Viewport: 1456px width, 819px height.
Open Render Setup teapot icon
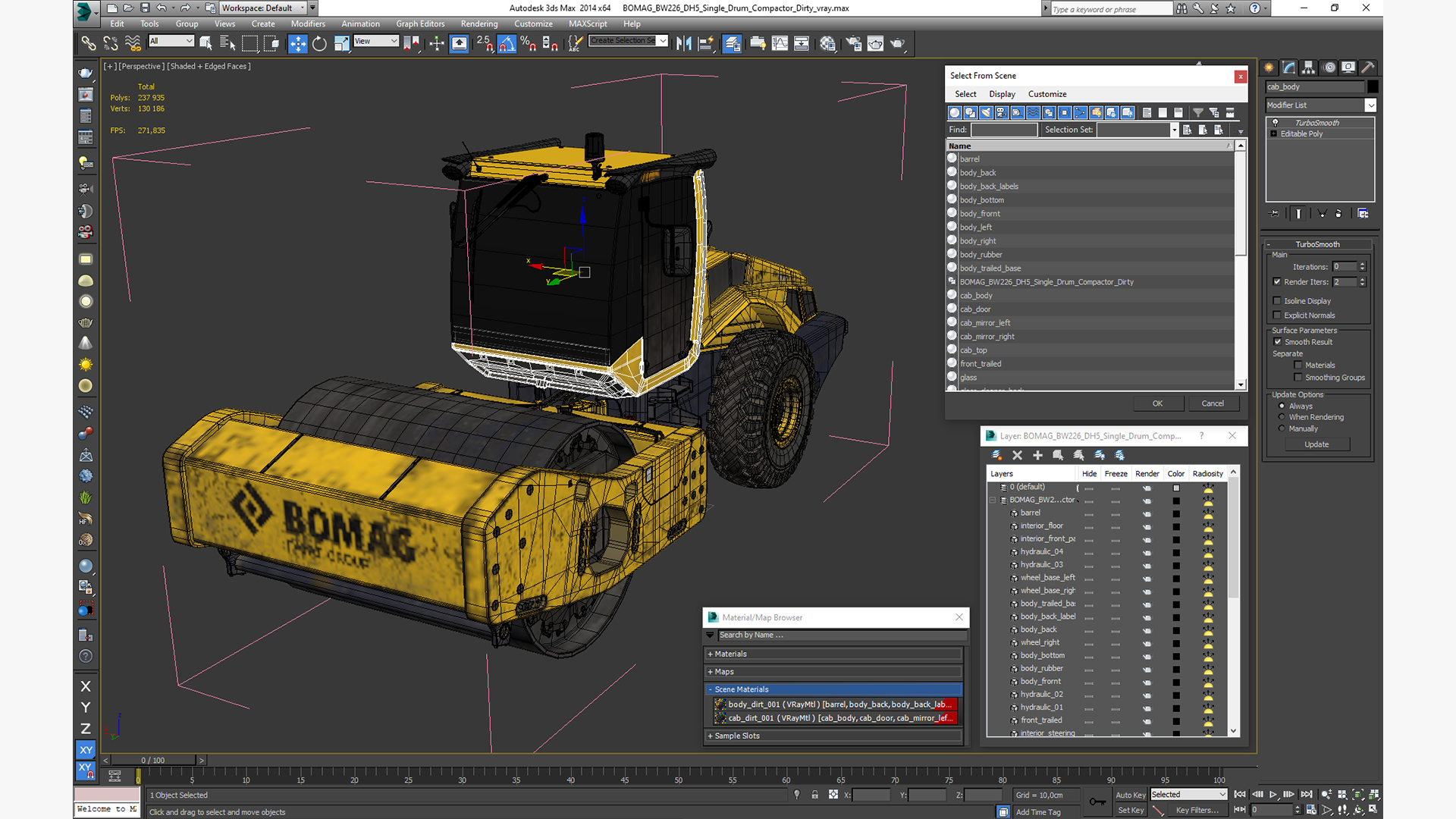coord(854,43)
